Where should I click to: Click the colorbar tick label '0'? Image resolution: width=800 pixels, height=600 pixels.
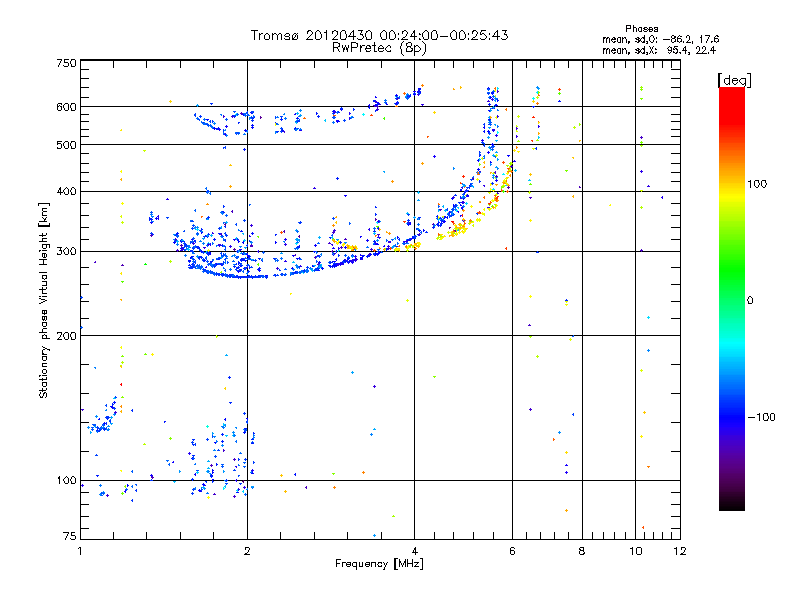750,300
